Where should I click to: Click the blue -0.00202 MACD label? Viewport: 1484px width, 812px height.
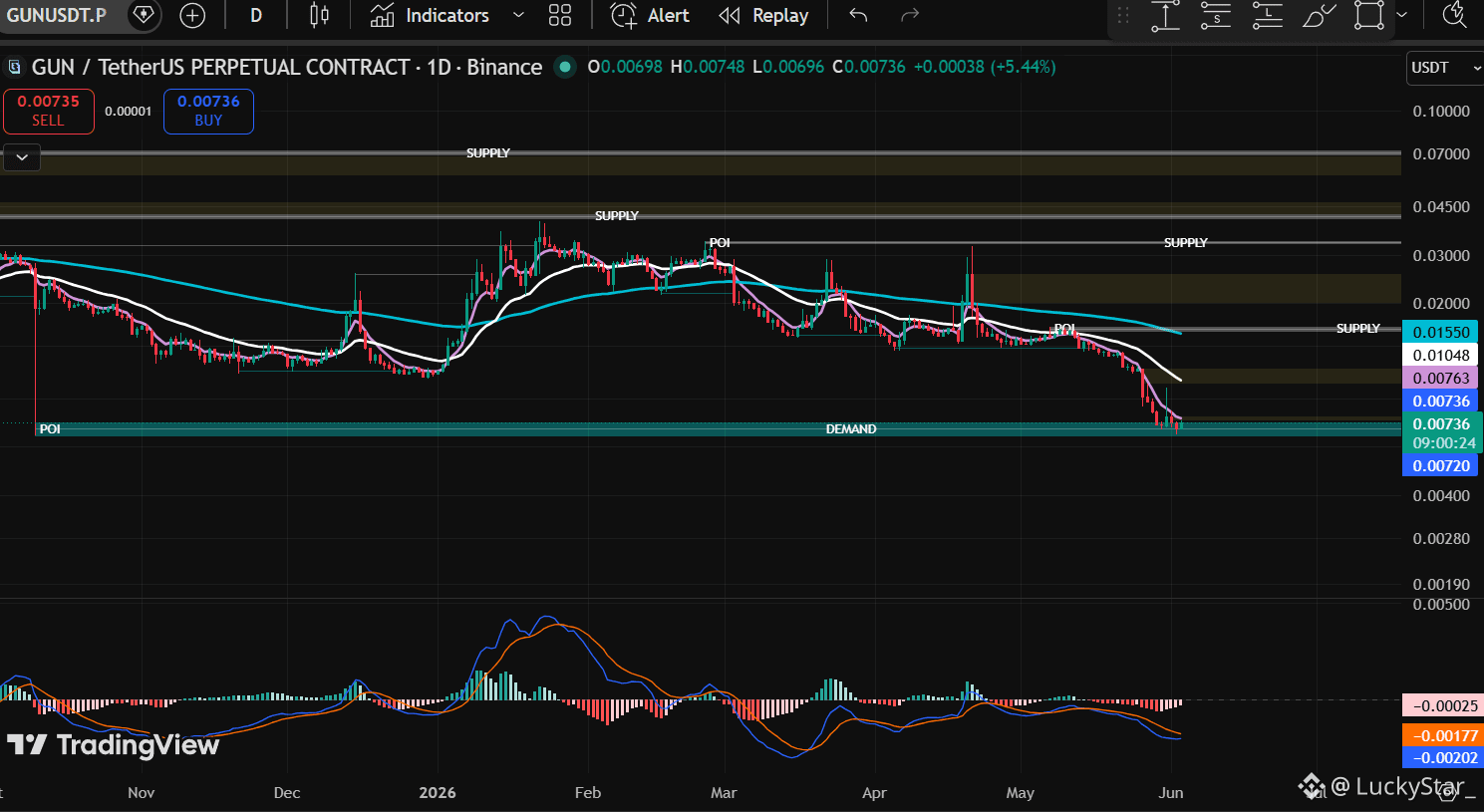click(1441, 757)
